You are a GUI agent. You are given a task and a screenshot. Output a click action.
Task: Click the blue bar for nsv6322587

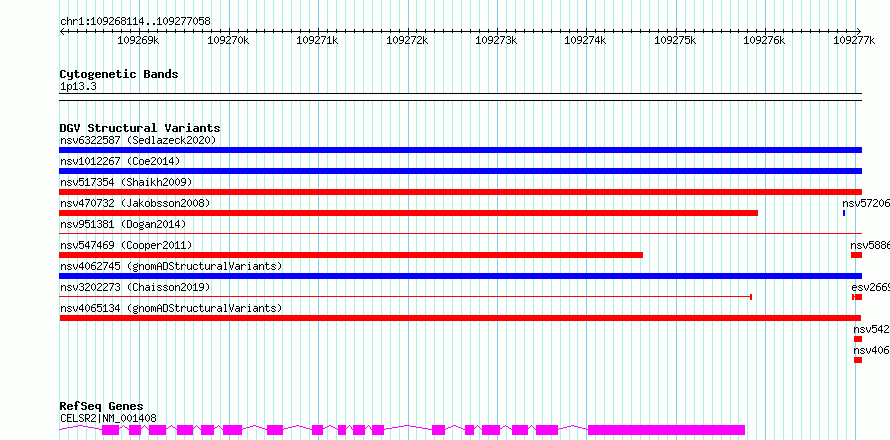click(460, 150)
